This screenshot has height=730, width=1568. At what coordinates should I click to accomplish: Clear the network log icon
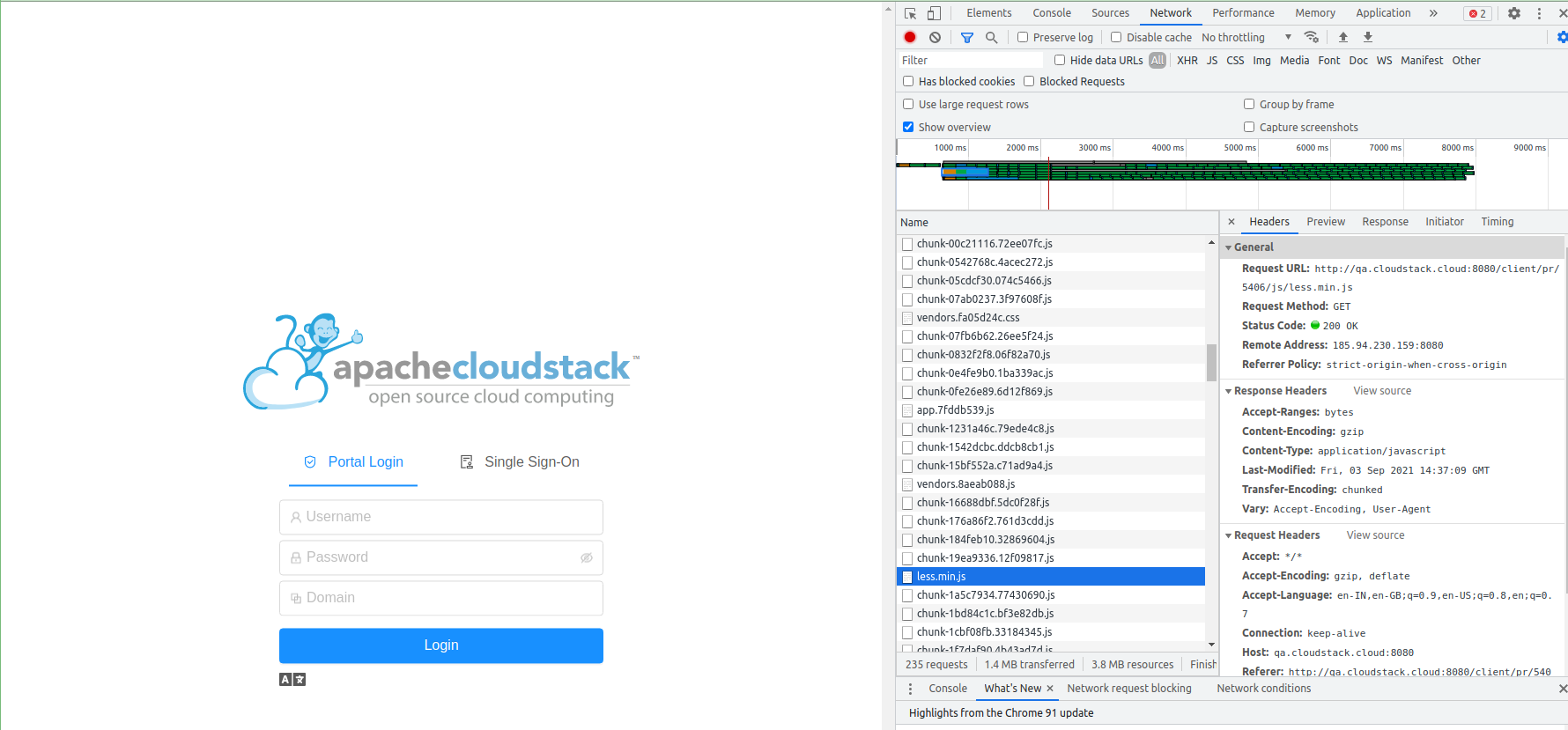coord(935,37)
